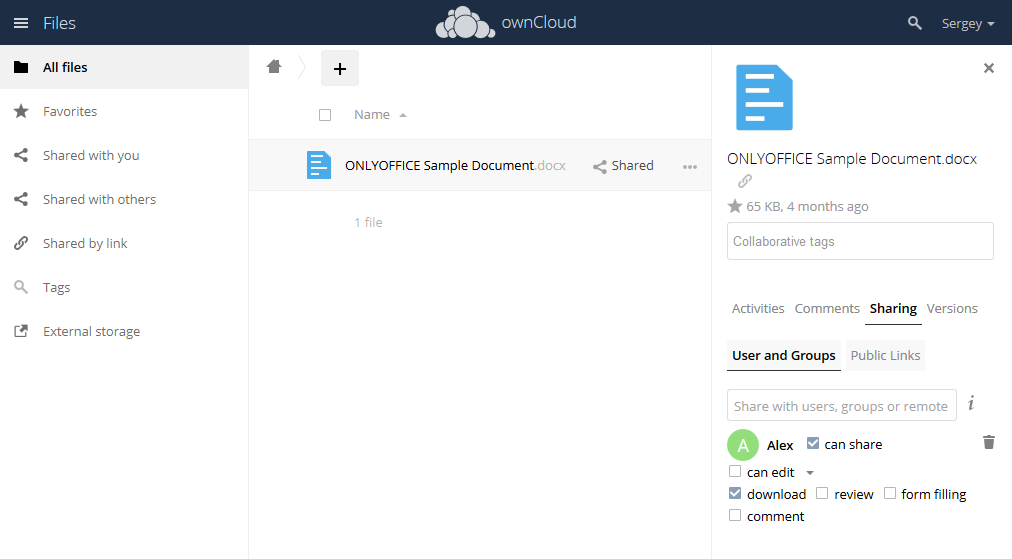The height and width of the screenshot is (559, 1012).
Task: Click Alex's green avatar
Action: pos(743,445)
